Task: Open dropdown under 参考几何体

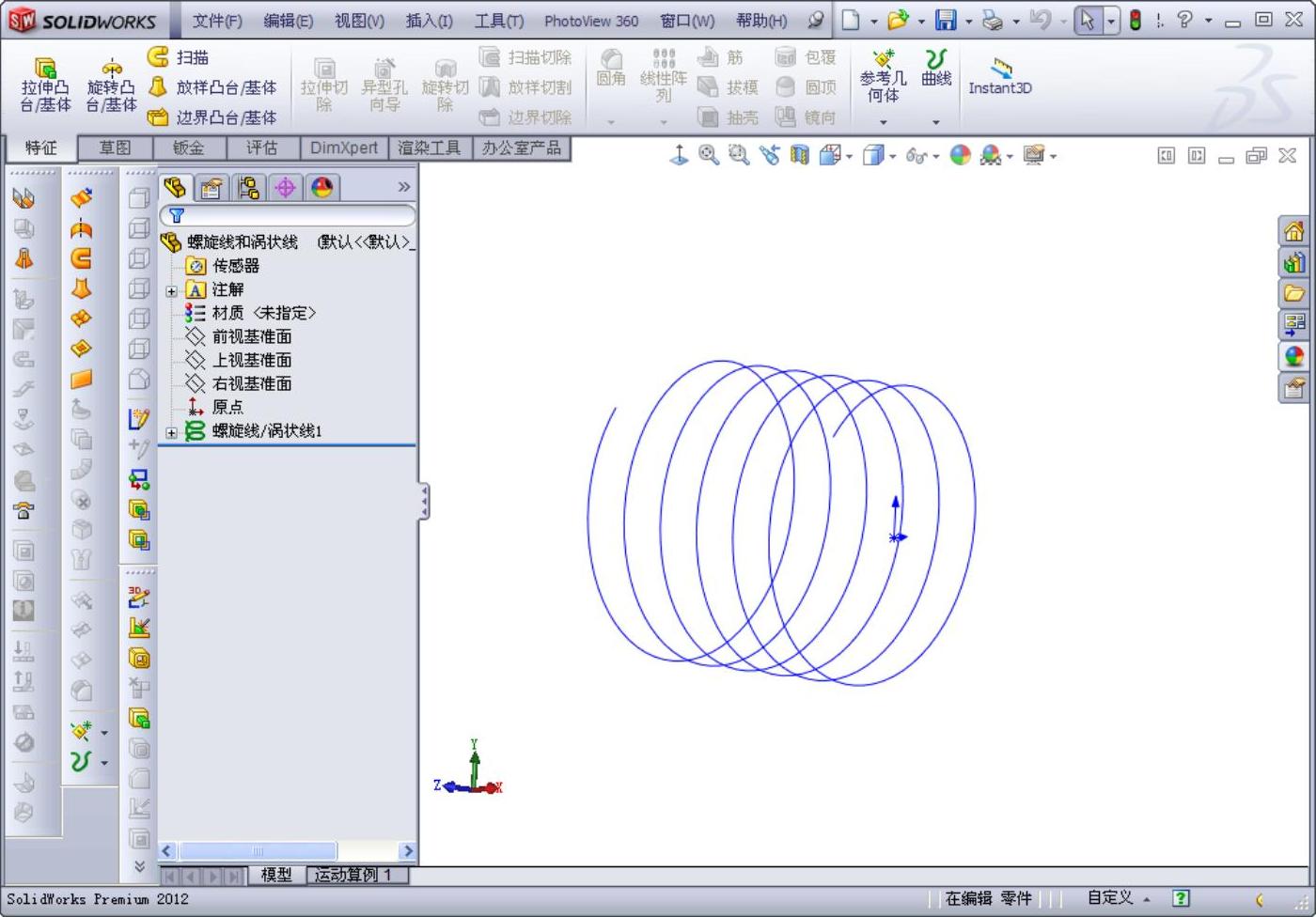Action: coord(883,122)
